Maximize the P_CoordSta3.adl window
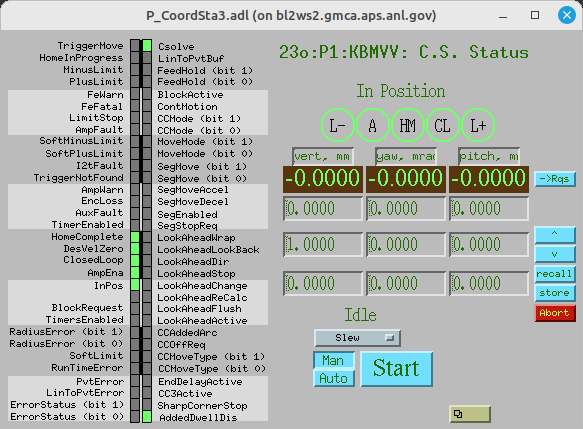This screenshot has width=583, height=429. 535,15
